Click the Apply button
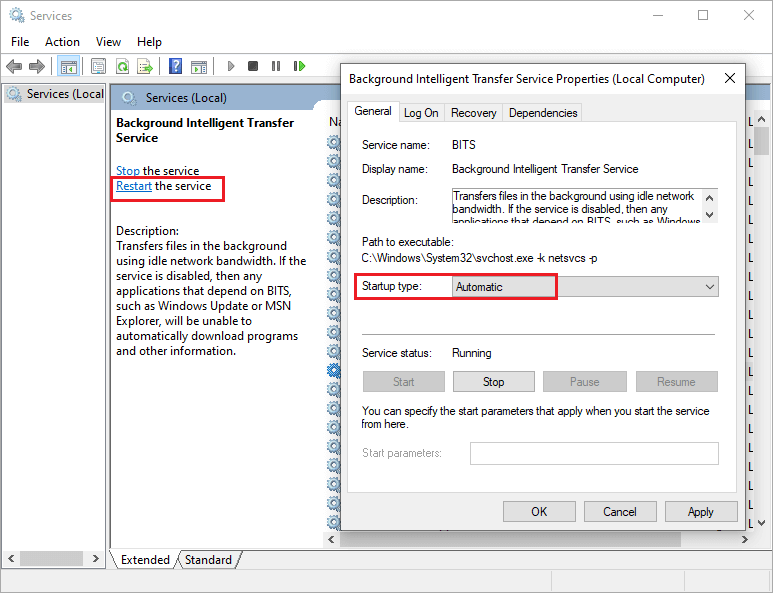 (701, 512)
